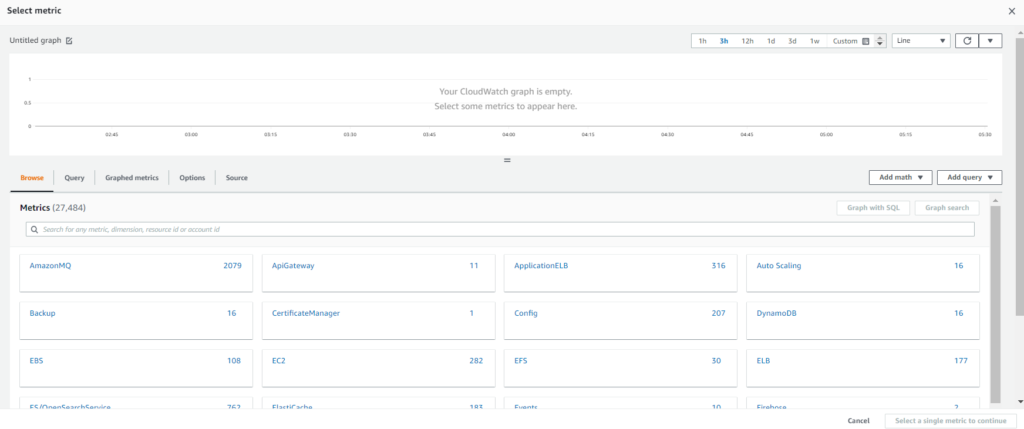1024x429 pixels.
Task: Edit the Untitled graph name pencil icon
Action: click(69, 40)
